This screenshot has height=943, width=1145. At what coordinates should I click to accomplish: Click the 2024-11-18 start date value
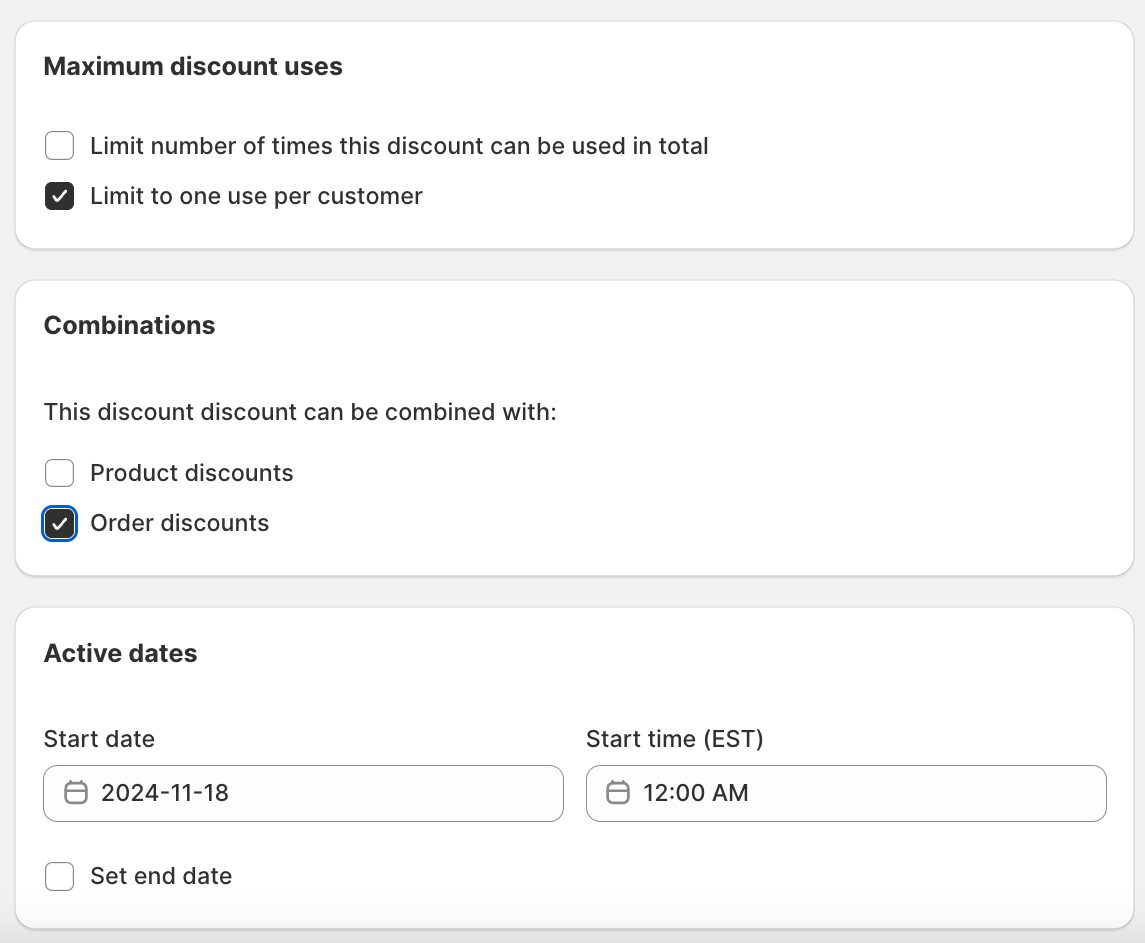(165, 793)
